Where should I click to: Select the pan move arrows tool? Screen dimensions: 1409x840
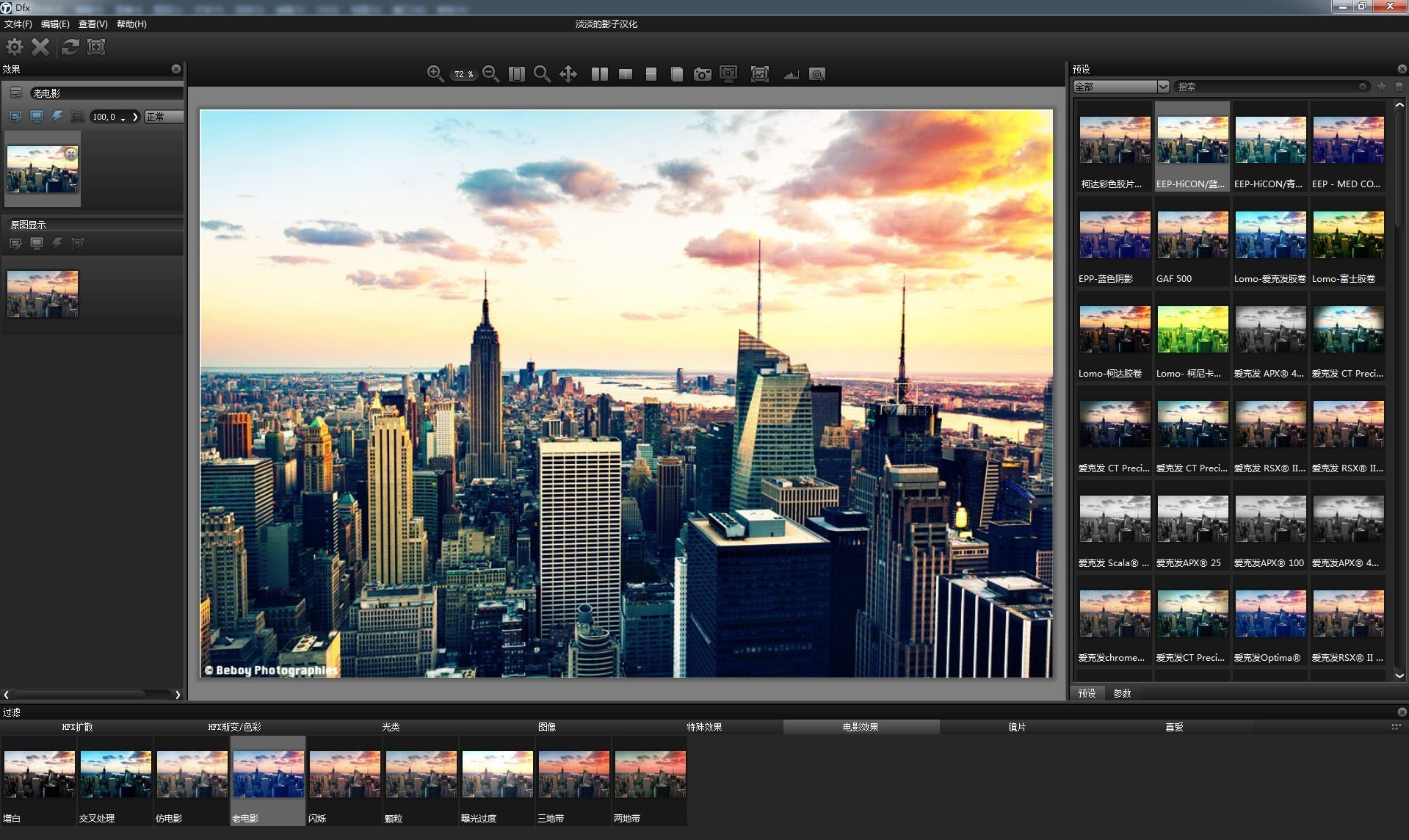click(x=568, y=74)
